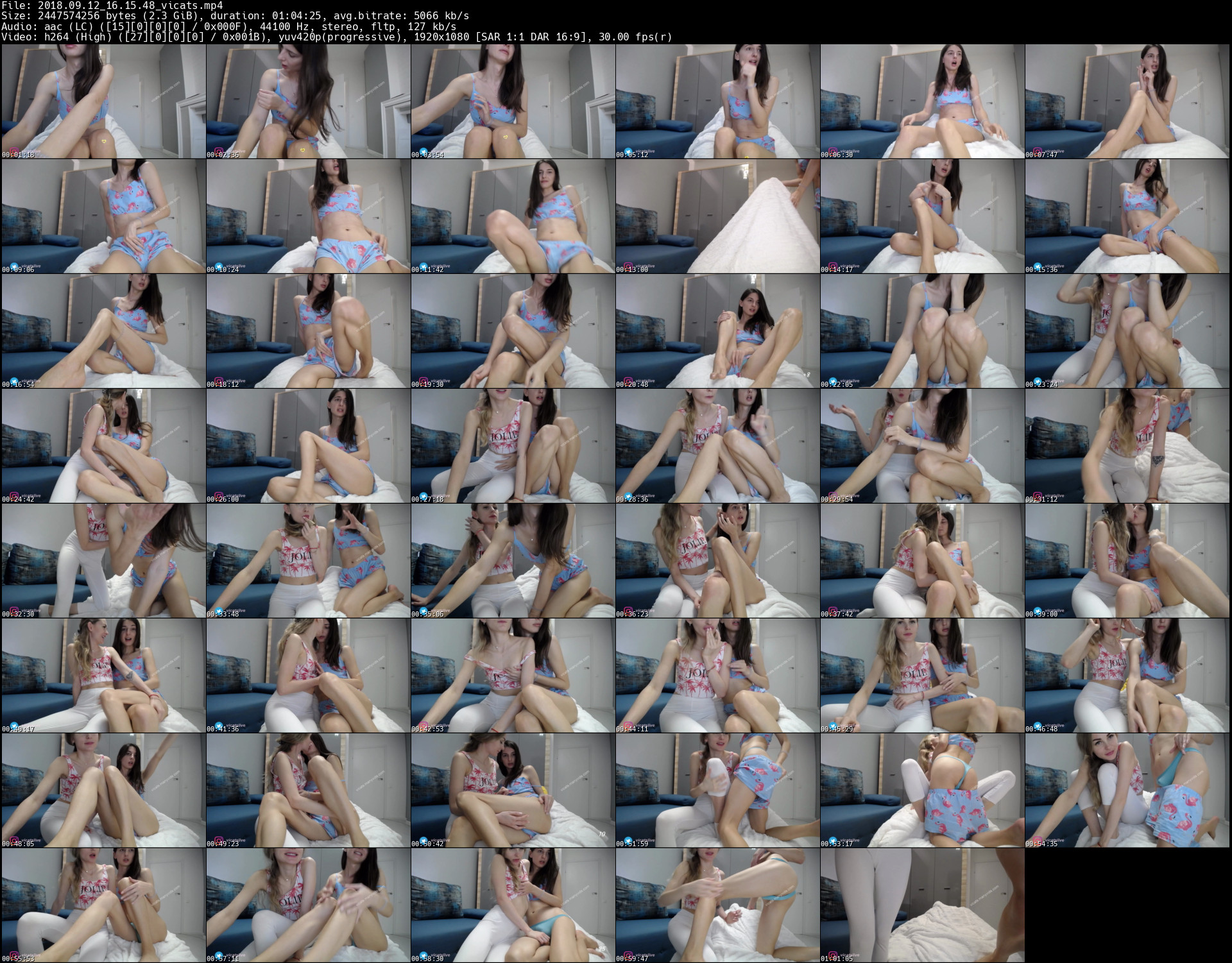This screenshot has height=963, width=1232.
Task: Click the Video h264 info line
Action: 336,37
